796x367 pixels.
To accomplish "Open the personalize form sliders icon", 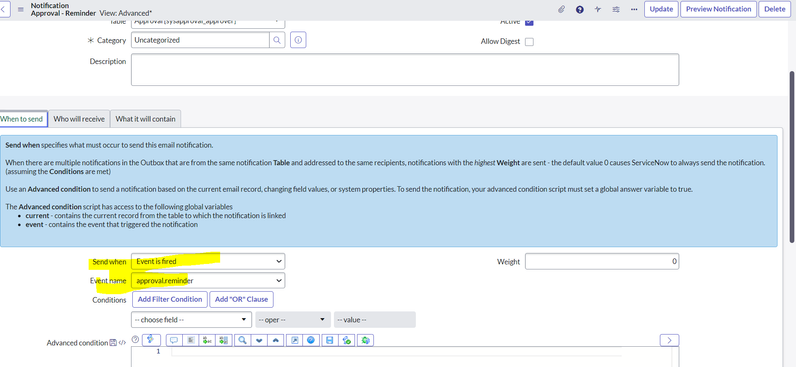I will [616, 9].
